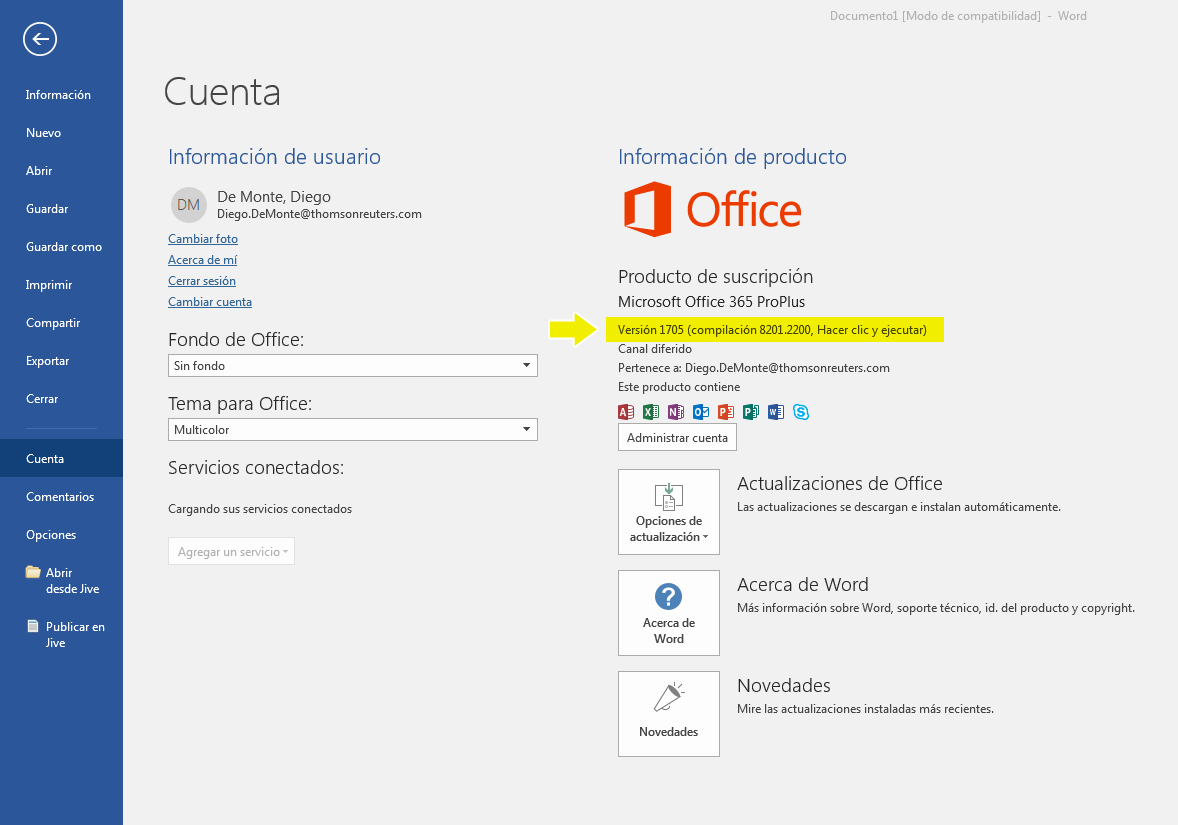Click the back arrow to exit Backstage
This screenshot has width=1178, height=825.
click(x=40, y=39)
